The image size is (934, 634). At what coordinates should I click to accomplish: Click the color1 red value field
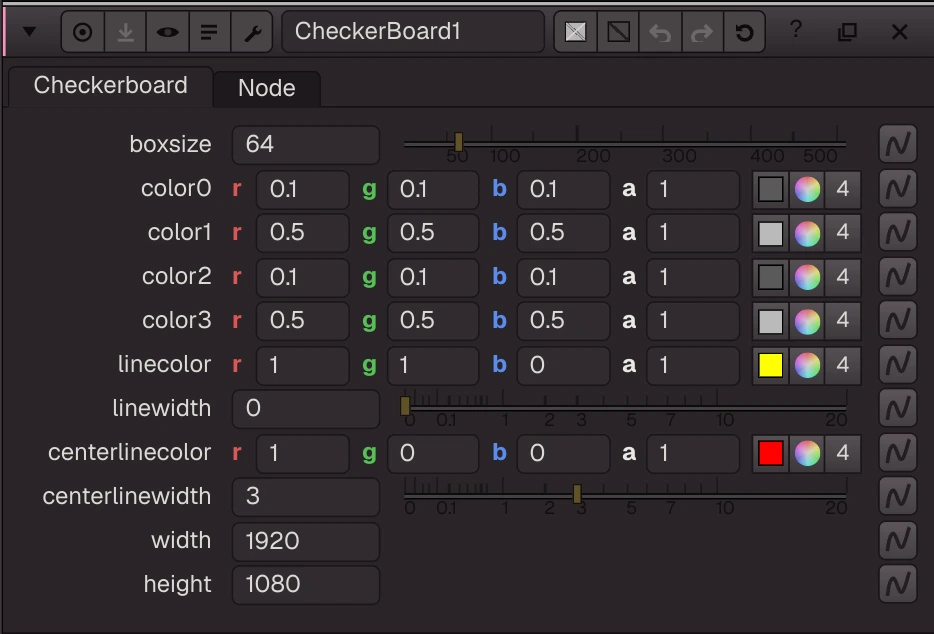tap(303, 233)
